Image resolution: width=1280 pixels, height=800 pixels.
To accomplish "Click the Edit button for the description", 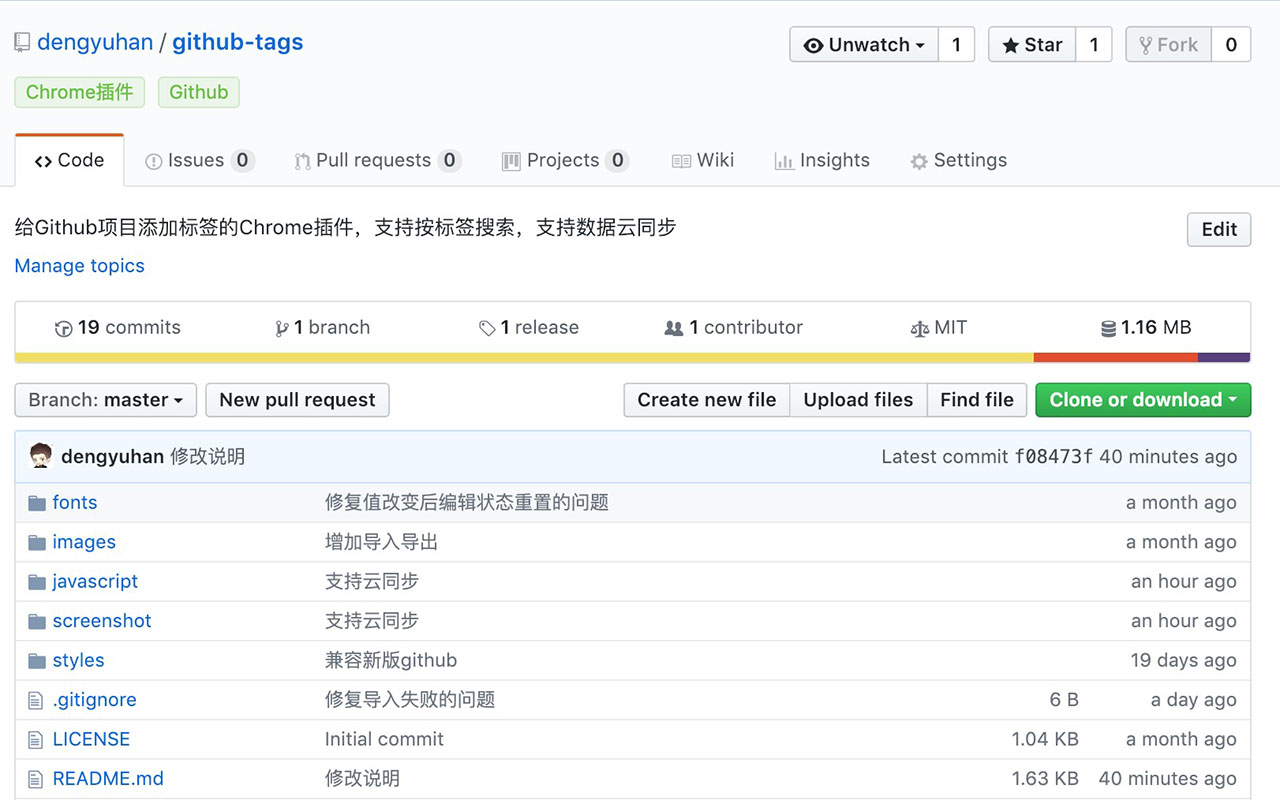I will click(x=1218, y=229).
